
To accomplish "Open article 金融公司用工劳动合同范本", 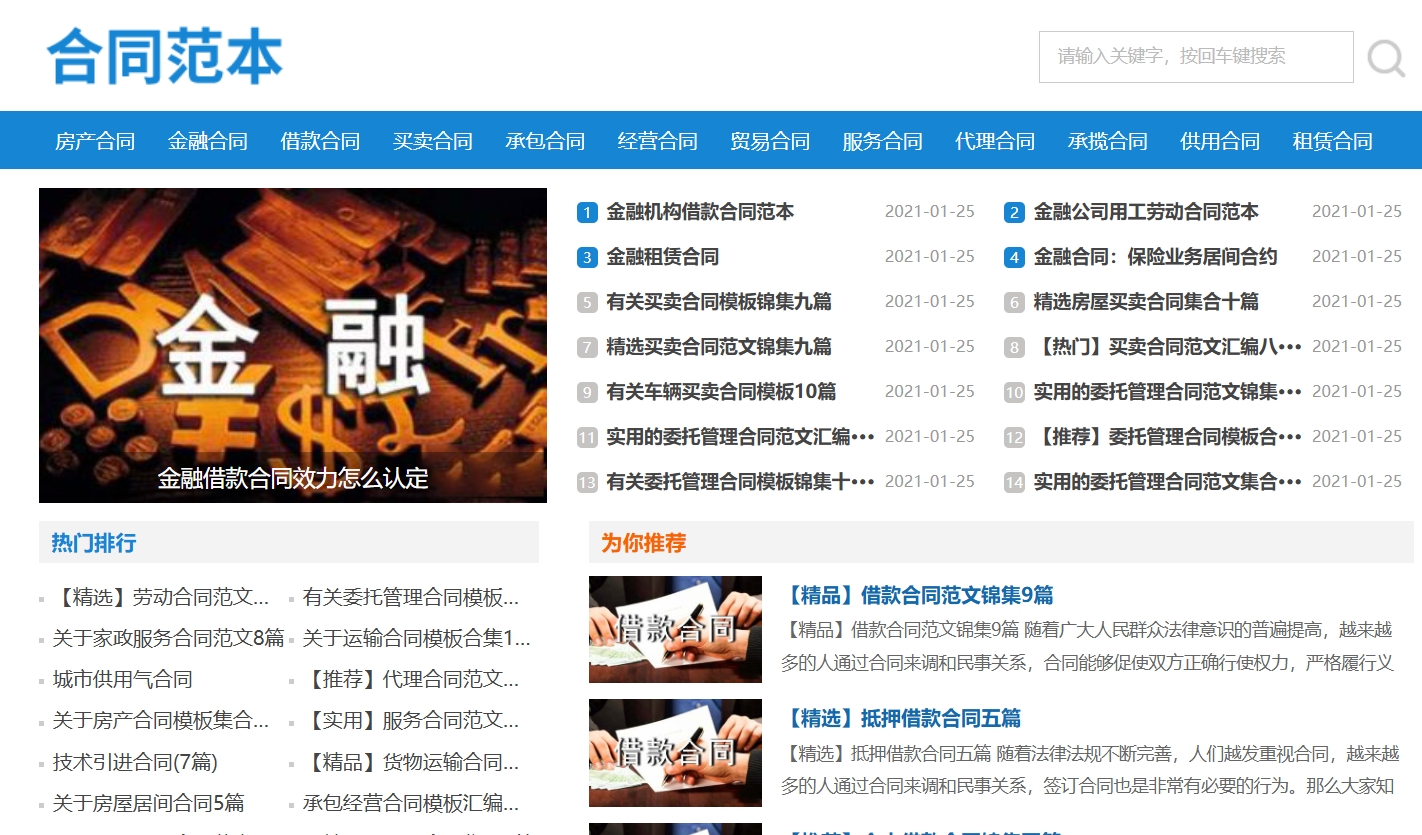I will pyautogui.click(x=1146, y=212).
